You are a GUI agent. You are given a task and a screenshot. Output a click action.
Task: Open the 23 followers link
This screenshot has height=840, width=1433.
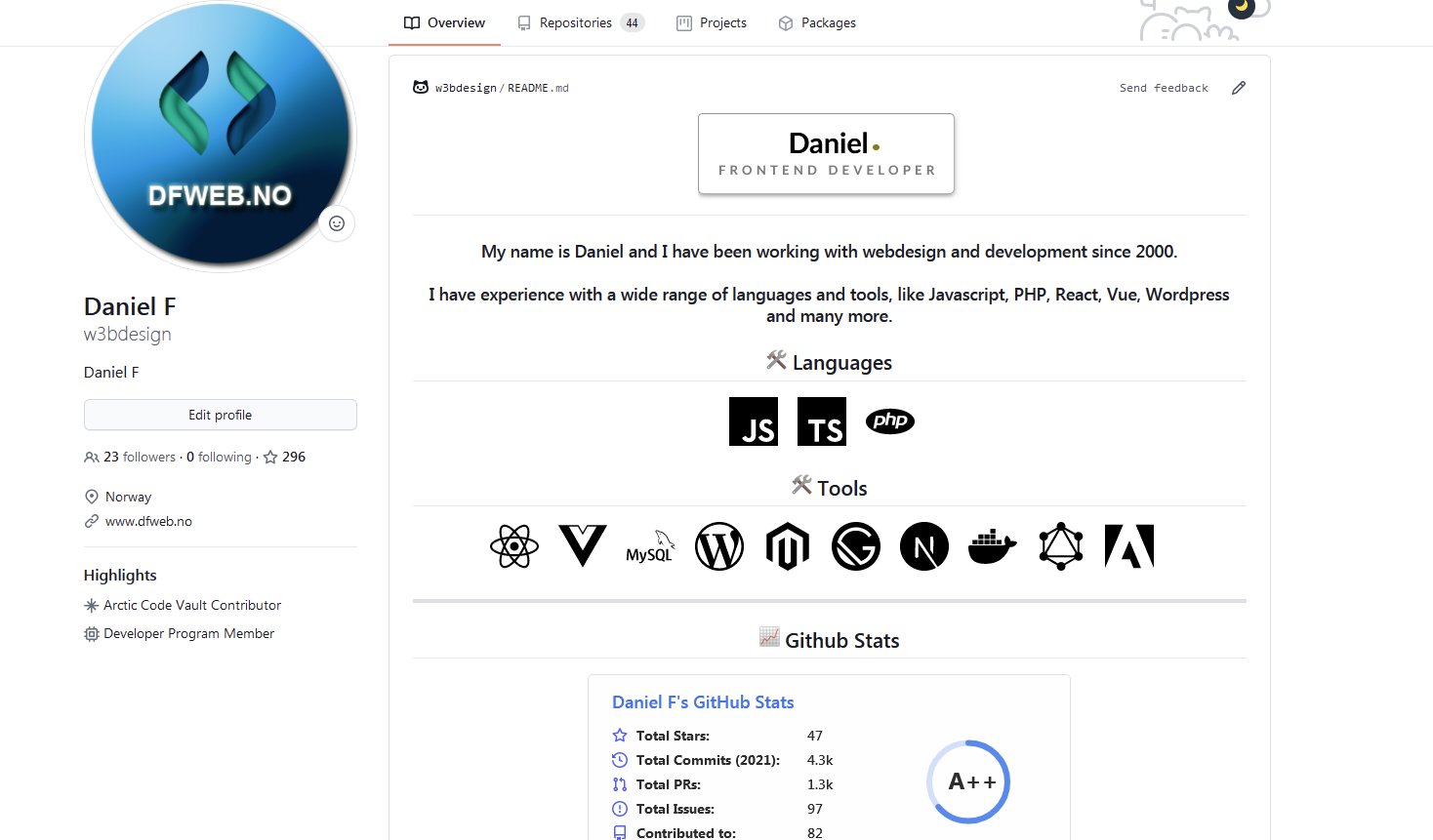coord(131,457)
